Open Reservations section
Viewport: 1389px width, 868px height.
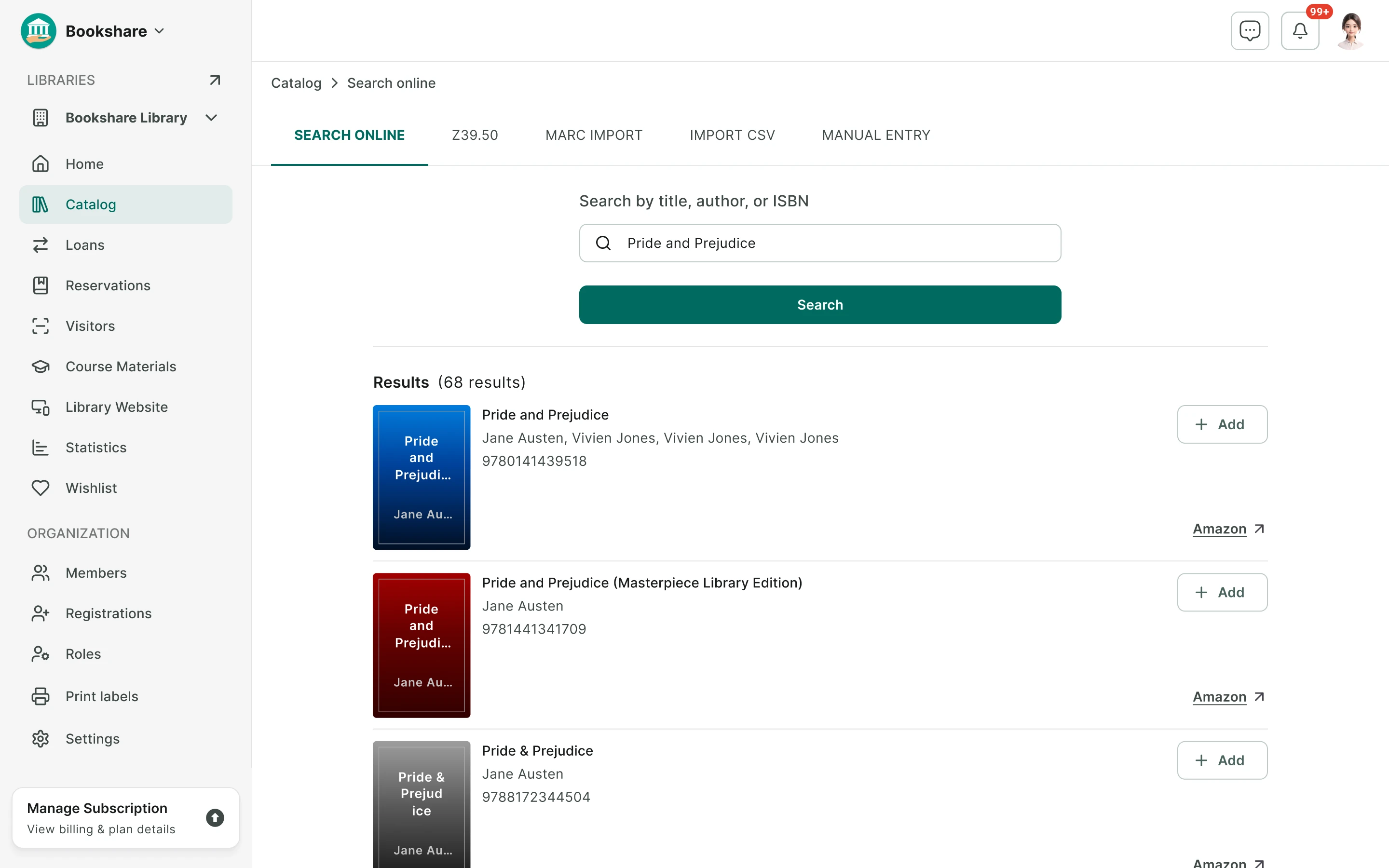[126, 285]
